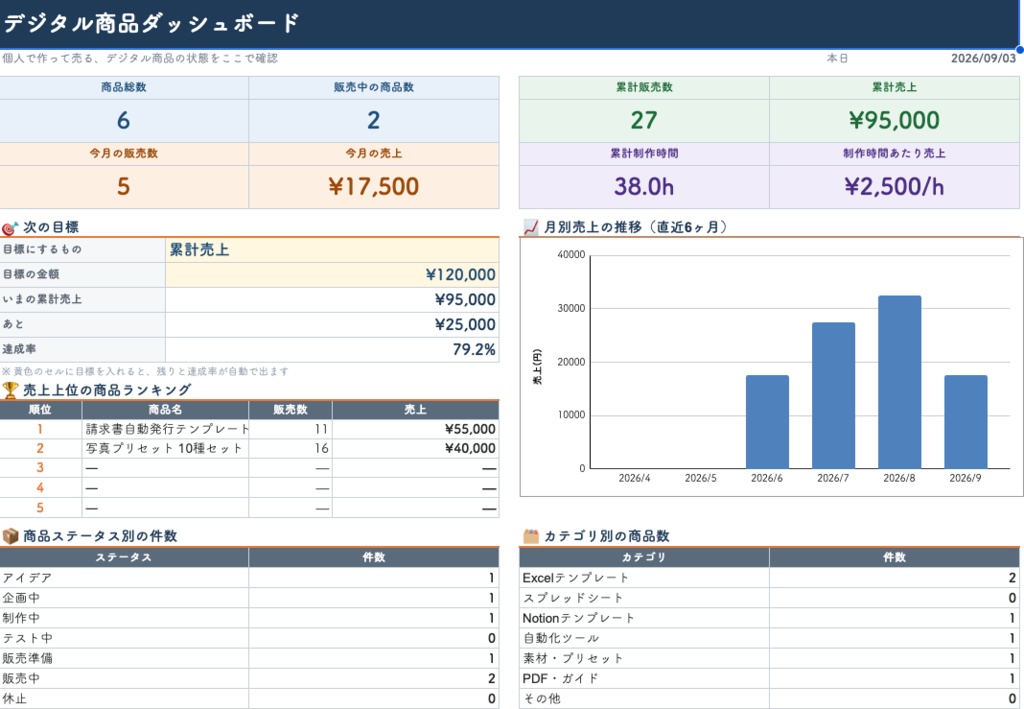Select the 請求書自動発行テンプレート product cell
Image resolution: width=1024 pixels, height=709 pixels.
165,429
